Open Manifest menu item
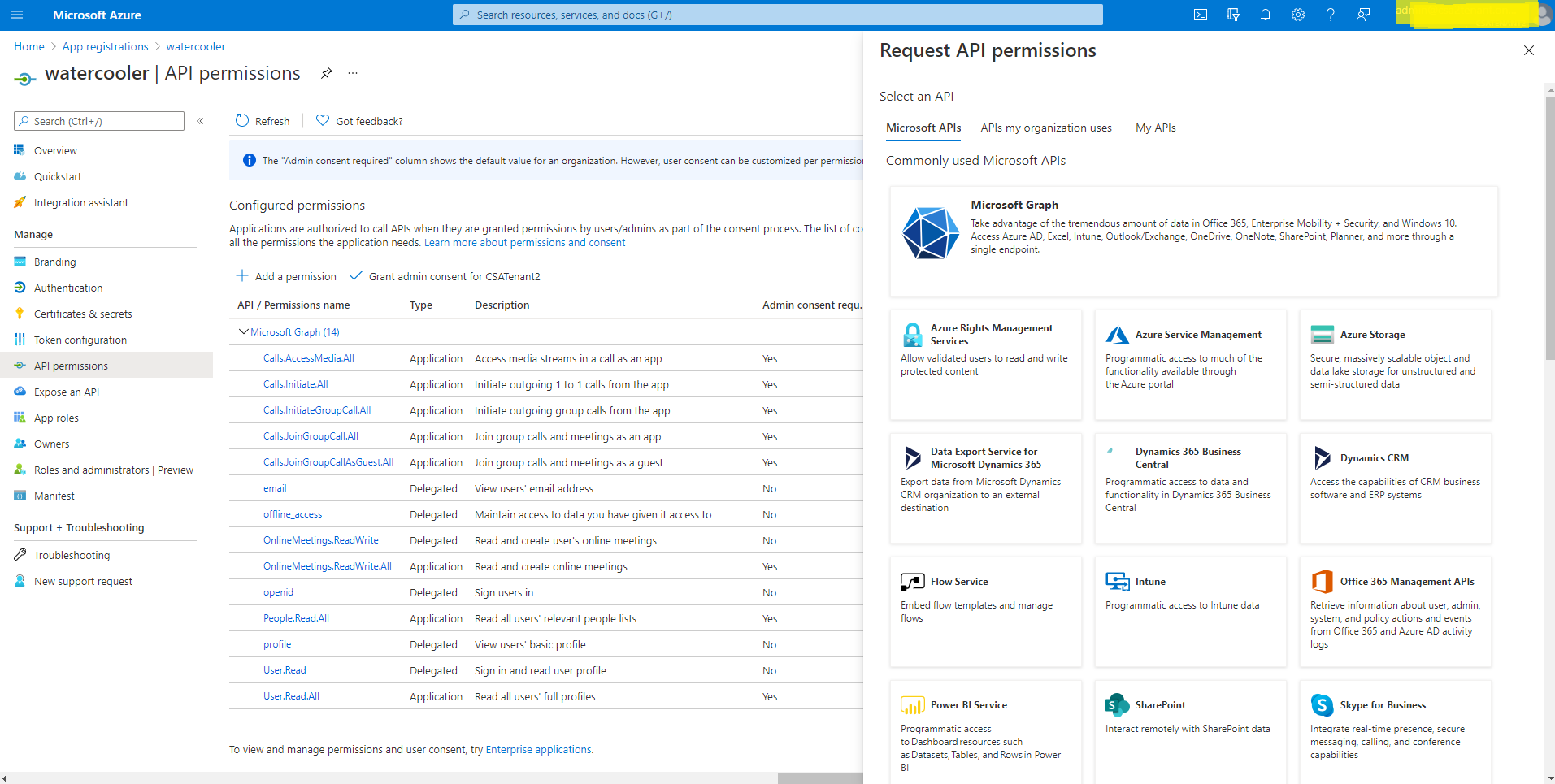The height and width of the screenshot is (784, 1555). tap(54, 496)
